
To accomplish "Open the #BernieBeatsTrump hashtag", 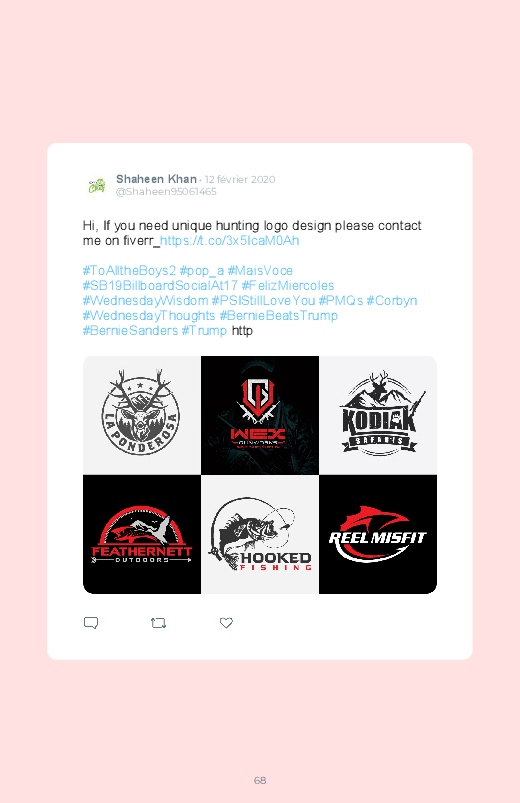I will 279,315.
